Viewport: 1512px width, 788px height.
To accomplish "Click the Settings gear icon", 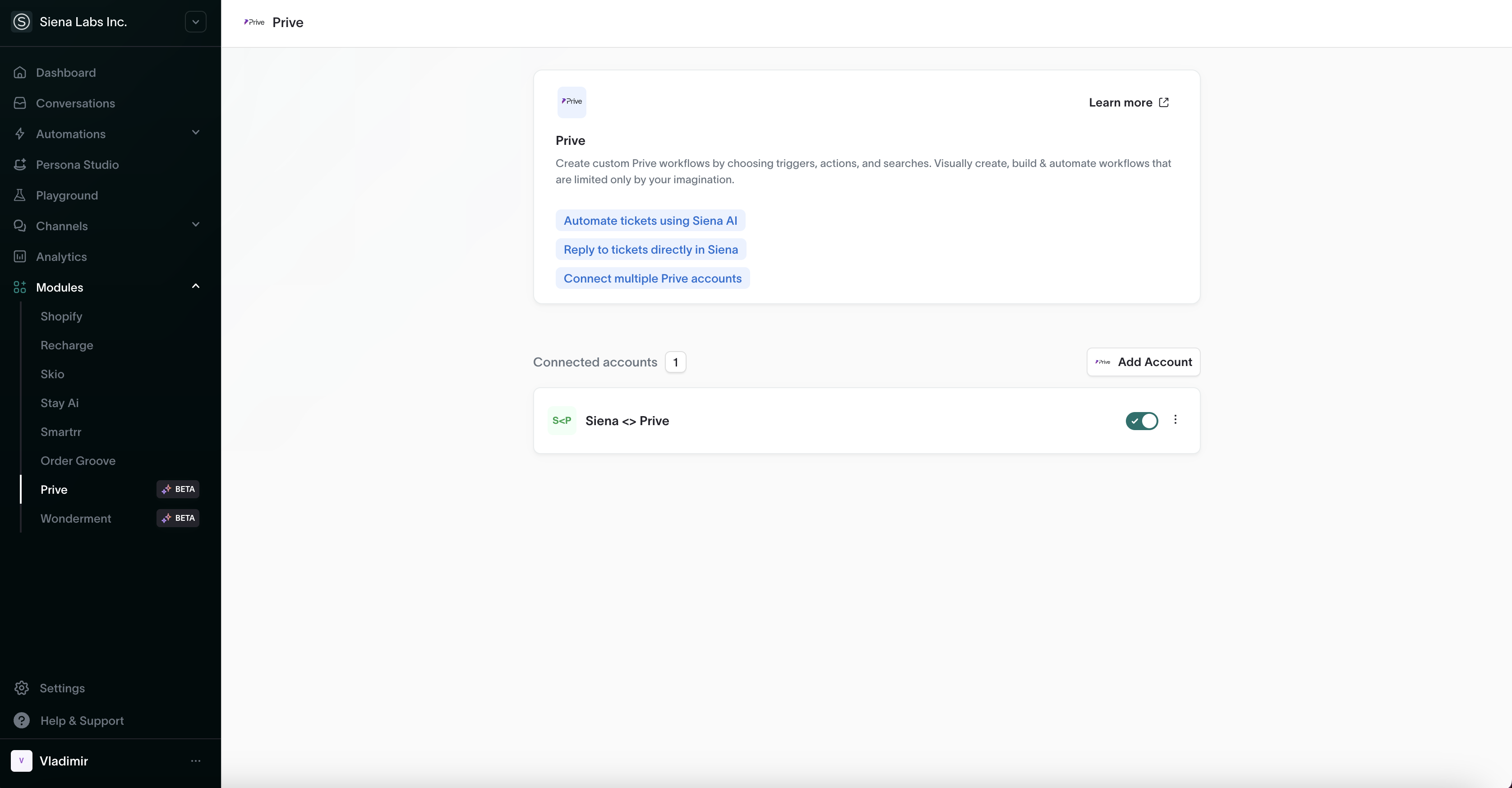I will coord(22,688).
